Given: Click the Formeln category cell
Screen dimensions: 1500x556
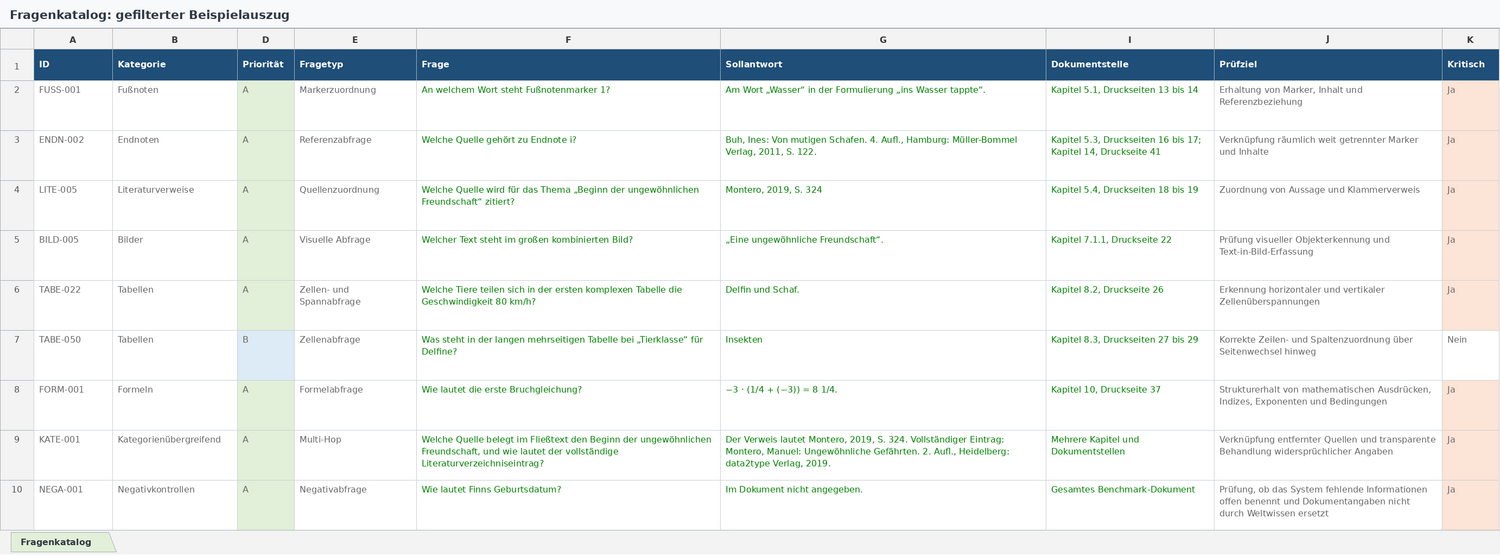Looking at the screenshot, I should tap(175, 406).
